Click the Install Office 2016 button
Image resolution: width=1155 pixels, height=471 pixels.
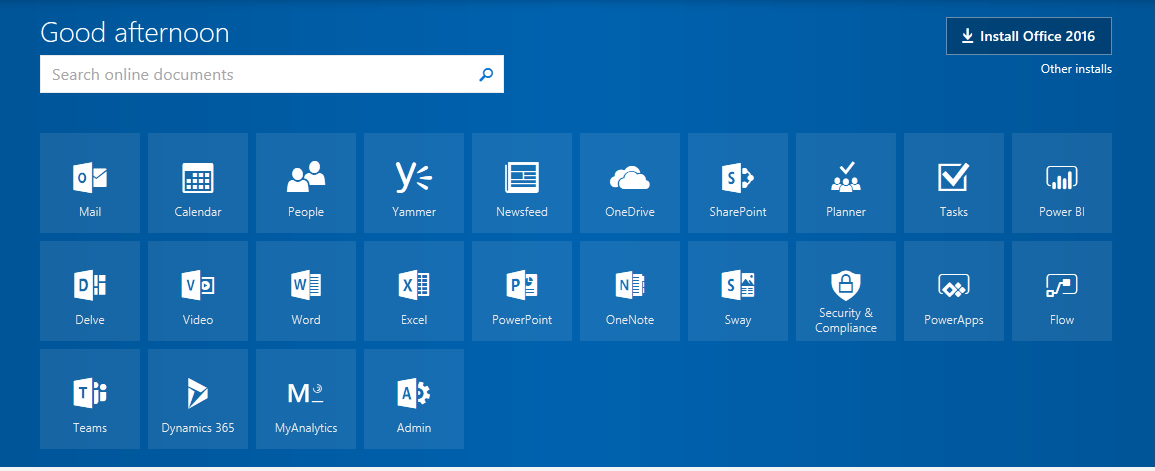(1029, 36)
